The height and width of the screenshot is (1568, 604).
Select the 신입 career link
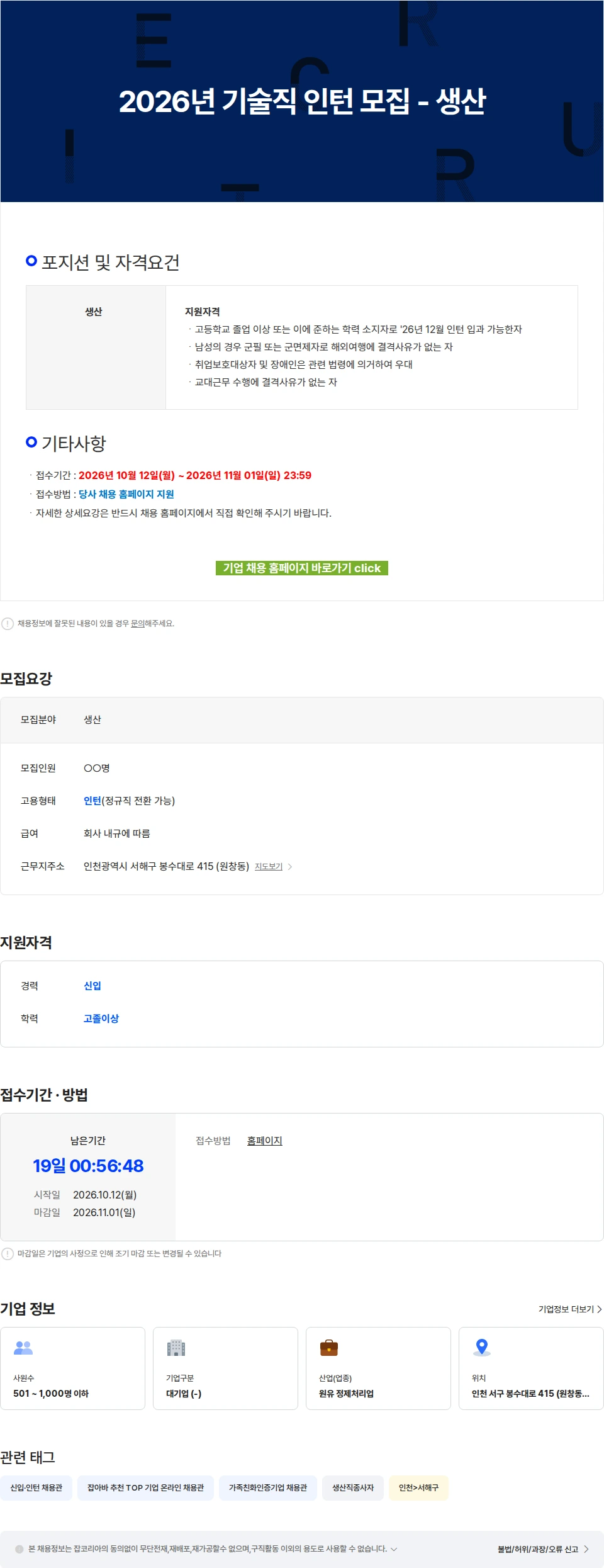92,986
